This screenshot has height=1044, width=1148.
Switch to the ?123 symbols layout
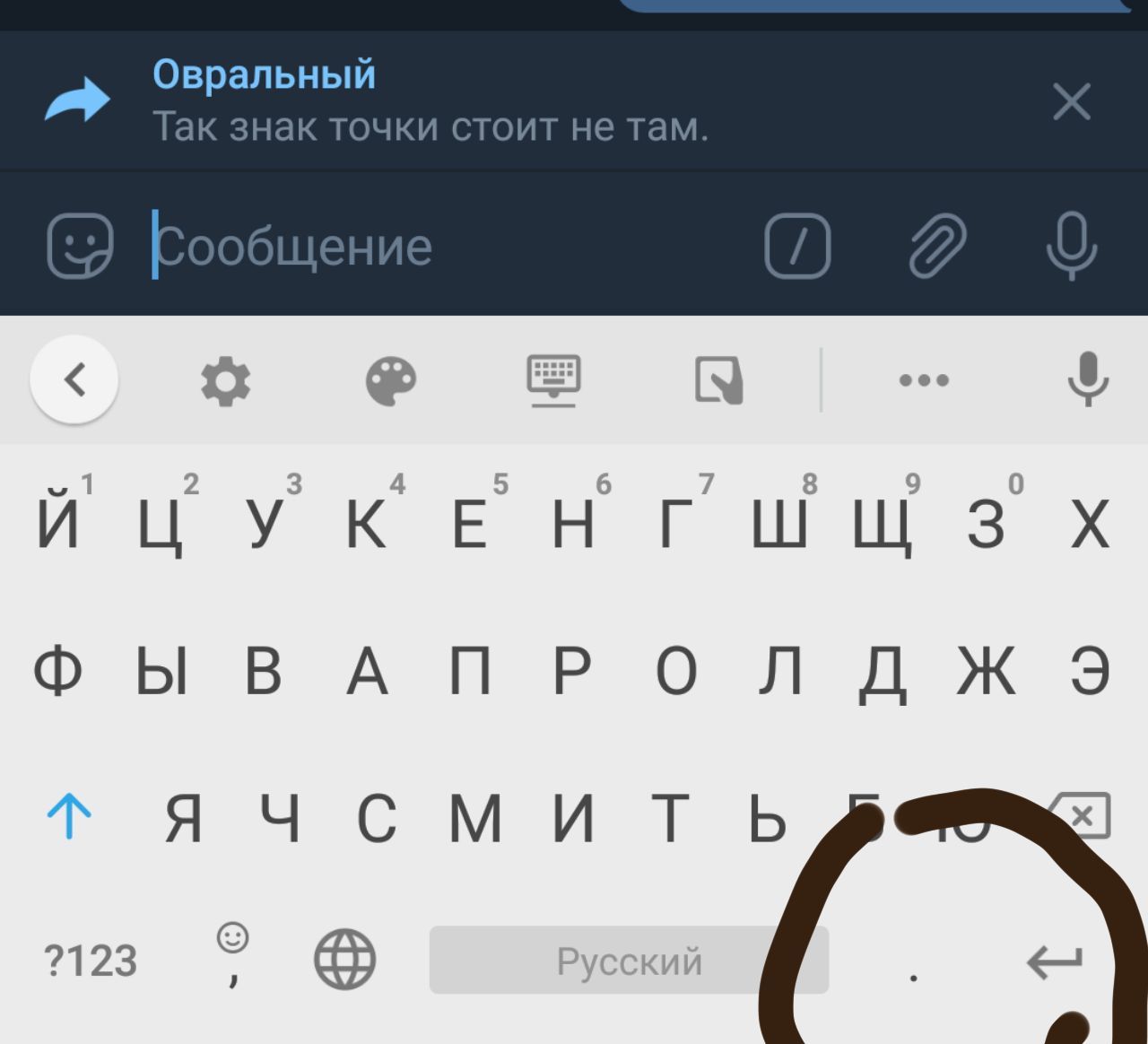pos(91,961)
